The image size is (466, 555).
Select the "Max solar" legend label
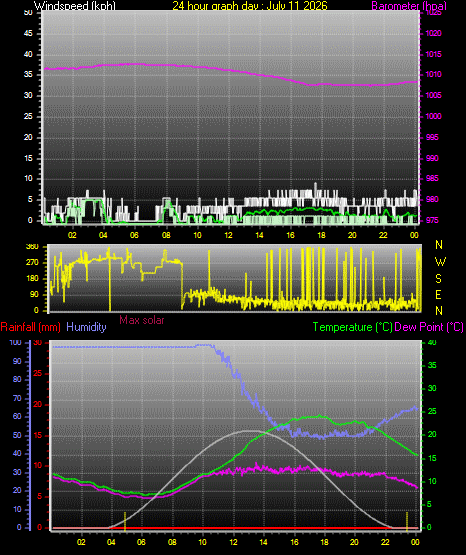[142, 320]
